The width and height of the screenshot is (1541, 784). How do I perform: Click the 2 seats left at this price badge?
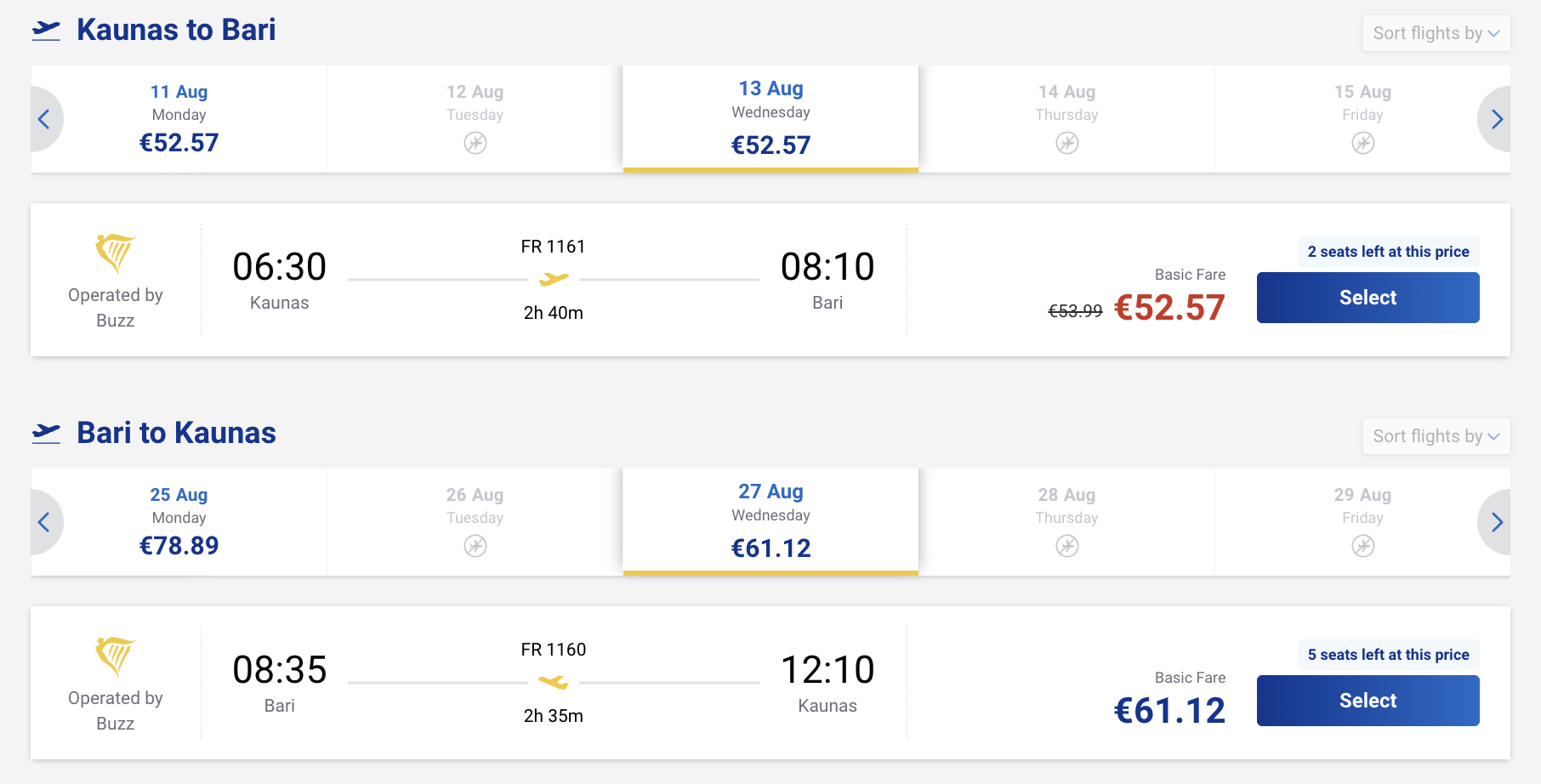pos(1388,252)
